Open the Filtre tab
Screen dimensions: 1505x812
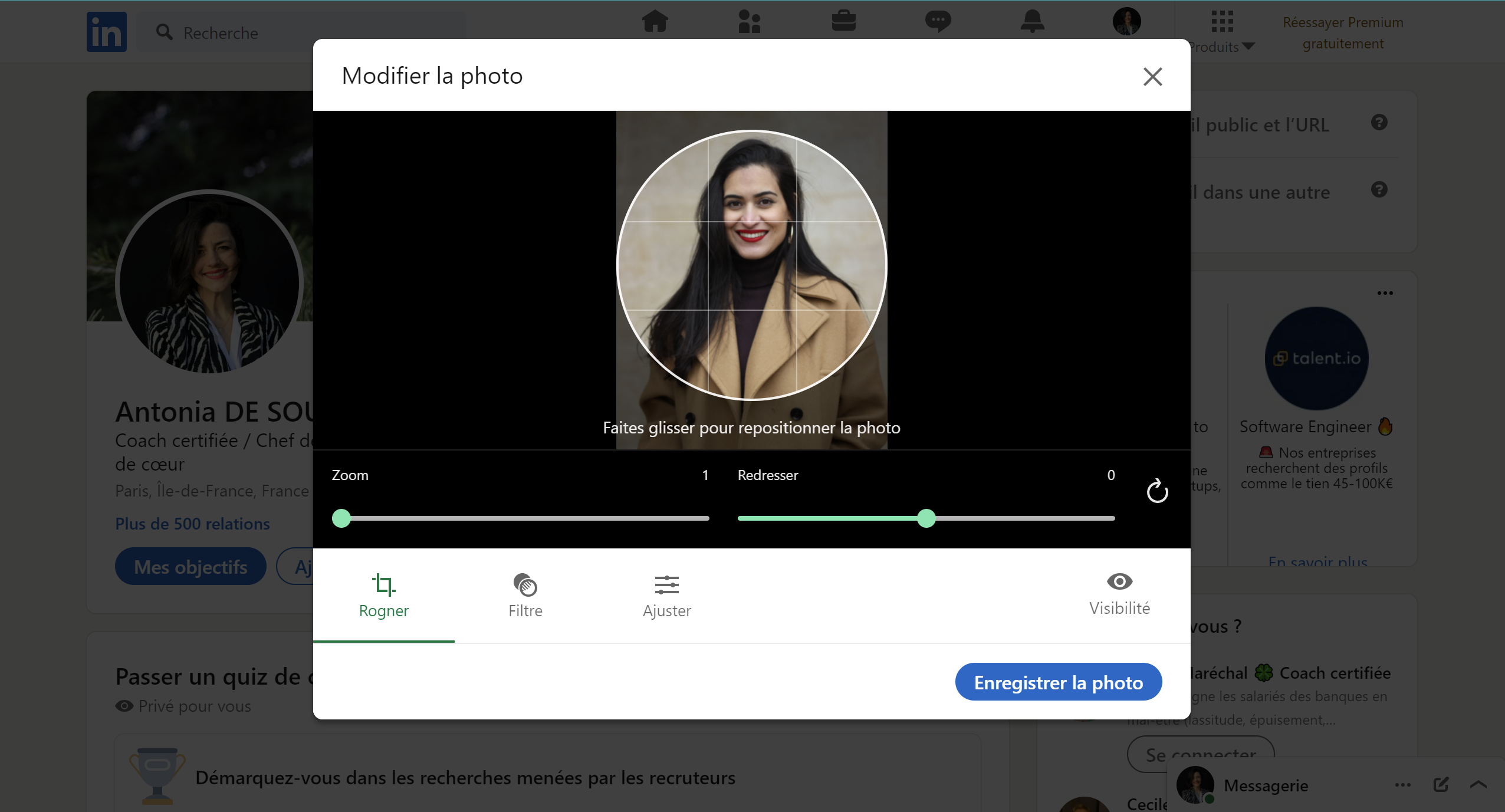(525, 596)
